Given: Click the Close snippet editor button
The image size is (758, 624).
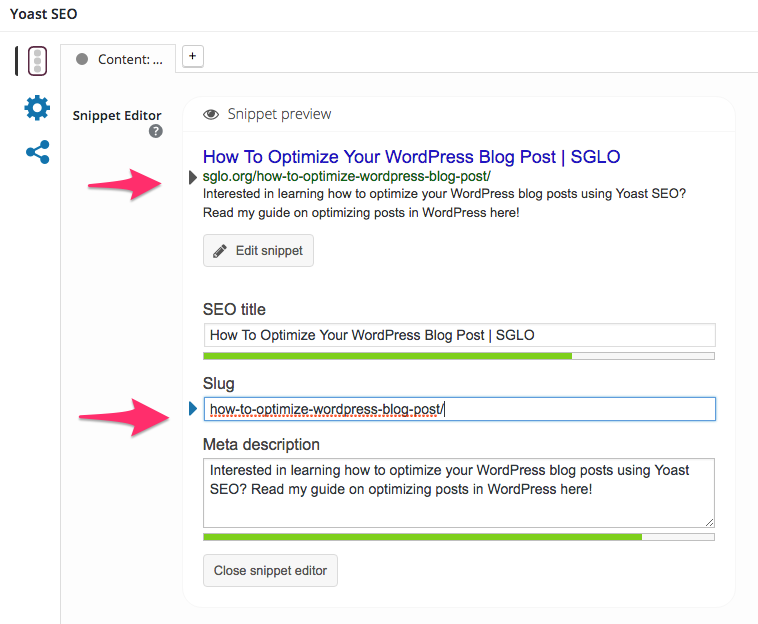Looking at the screenshot, I should (x=270, y=570).
